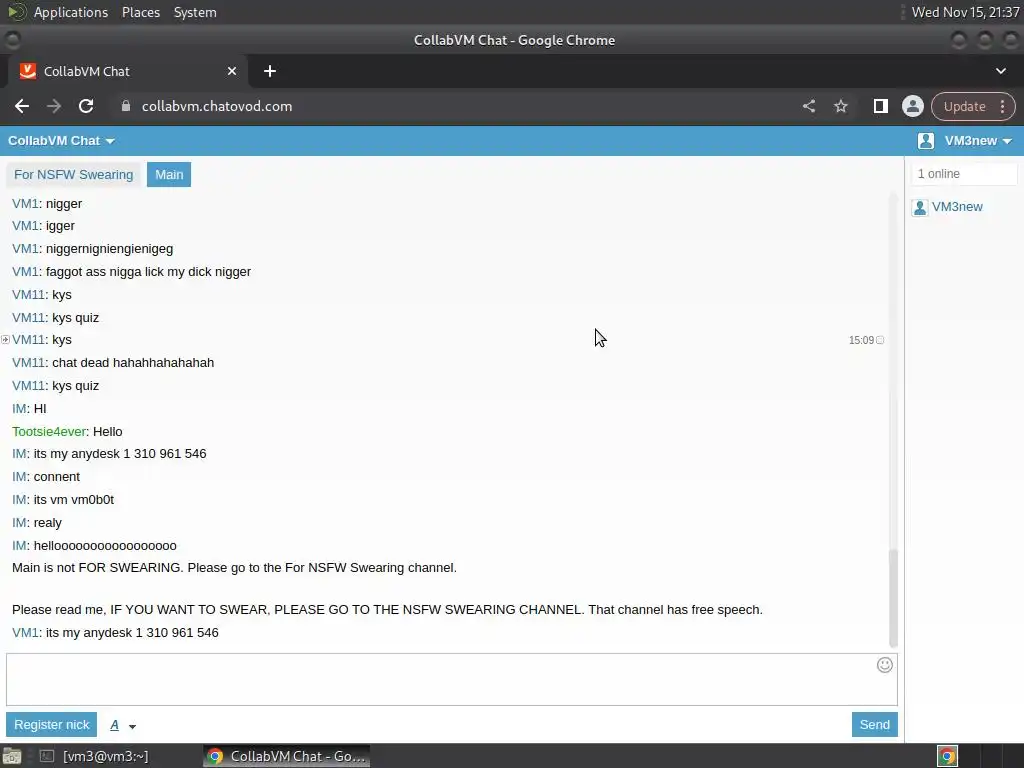This screenshot has width=1024, height=768.
Task: Click the Tootsie4ever username
Action: [49, 432]
